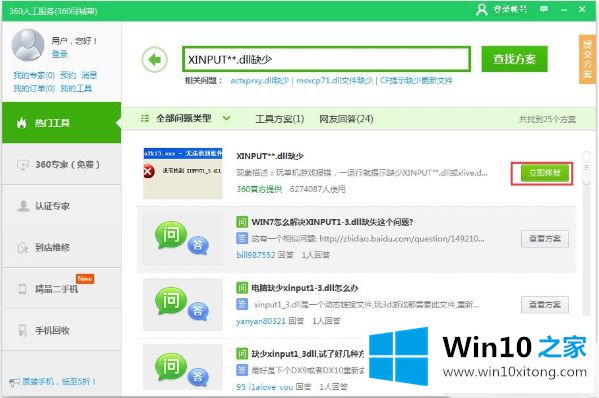The width and height of the screenshot is (599, 398).
Task: Select 热门工具 in the sidebar
Action: tap(62, 123)
